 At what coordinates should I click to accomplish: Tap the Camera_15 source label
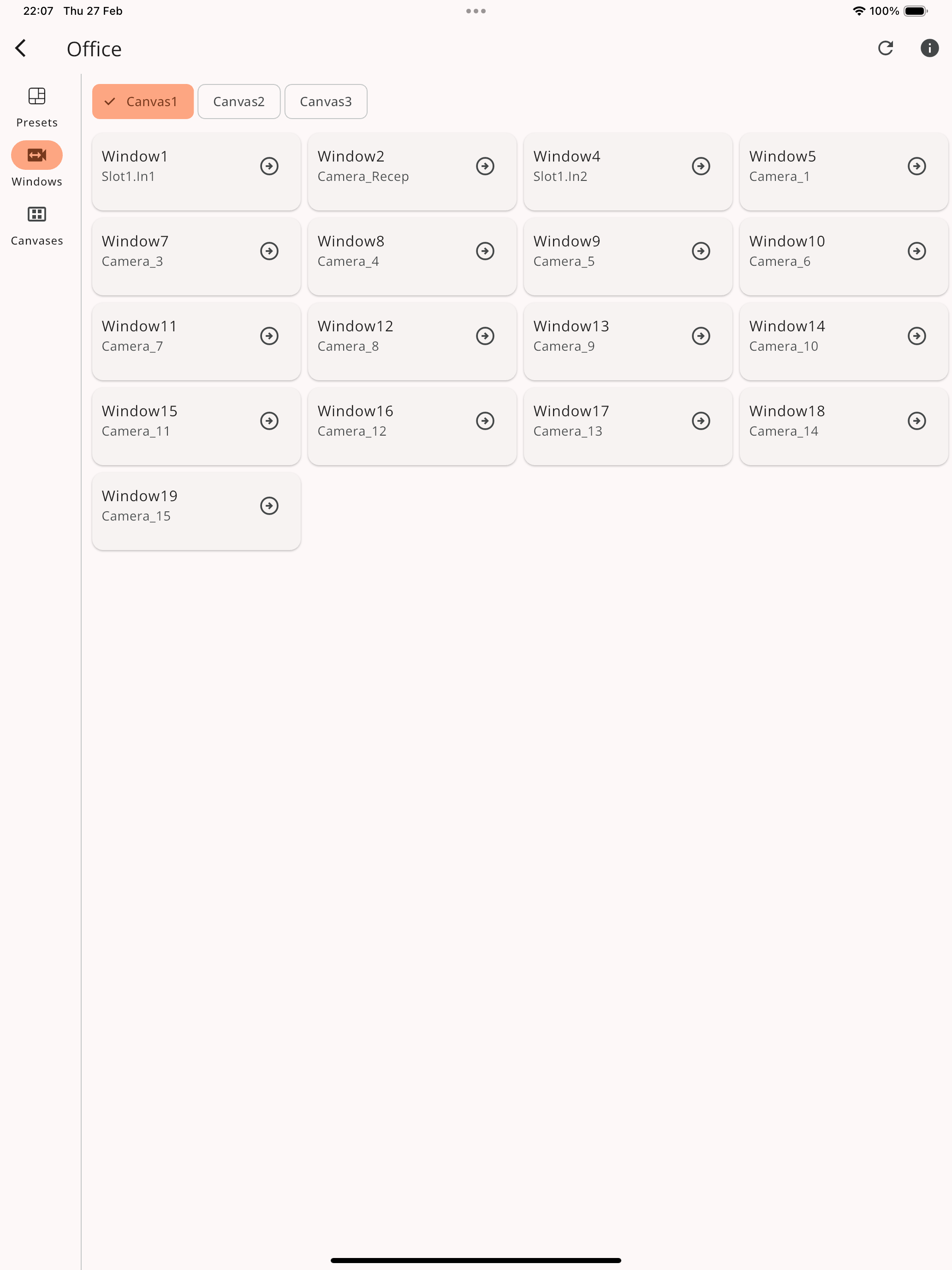[136, 516]
